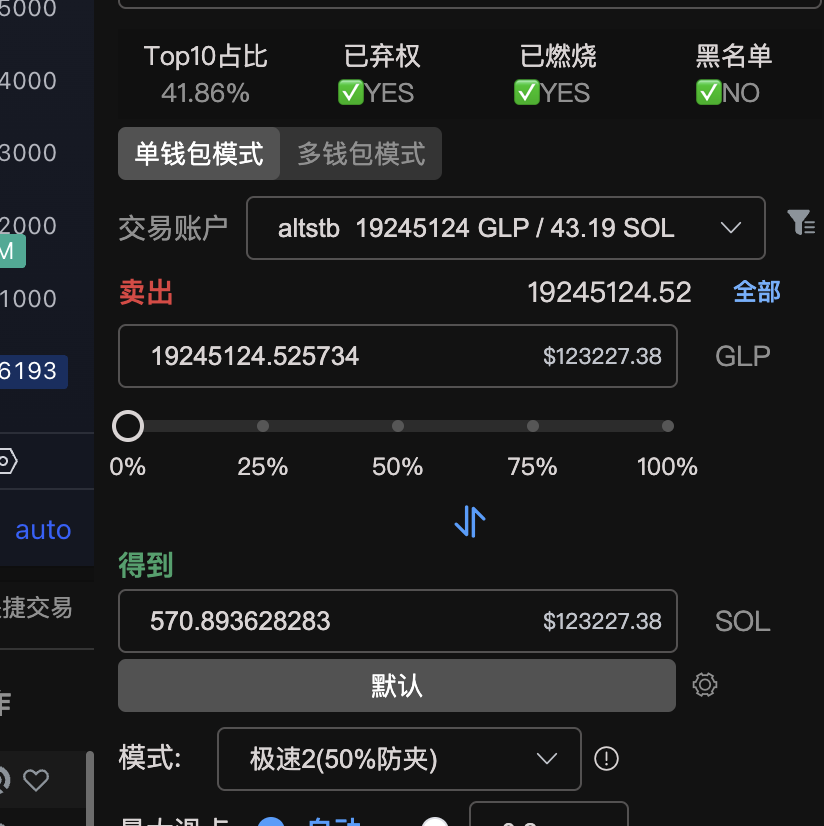Click 全部 to sell entire balance

click(757, 292)
